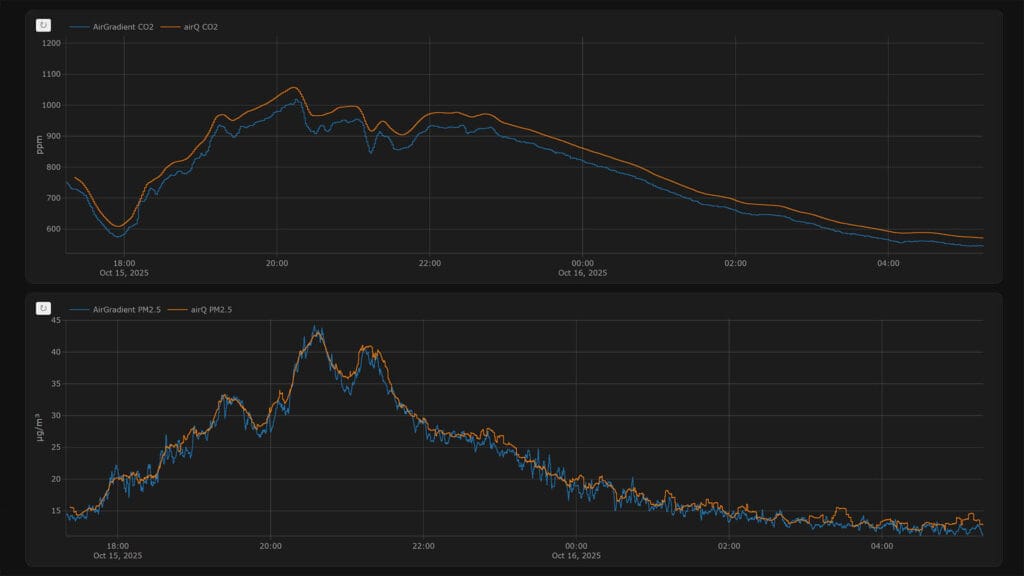1024x576 pixels.
Task: Select 18:00 Oct 15 label on CO2 chart
Action: [x=124, y=267]
